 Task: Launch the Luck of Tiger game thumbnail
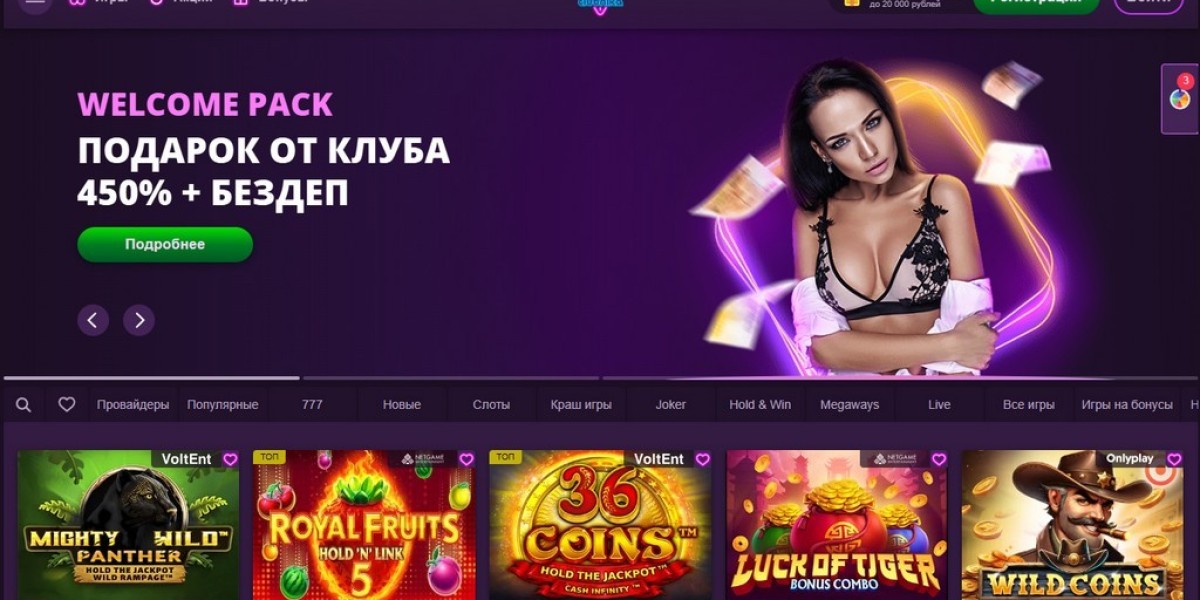[x=836, y=525]
